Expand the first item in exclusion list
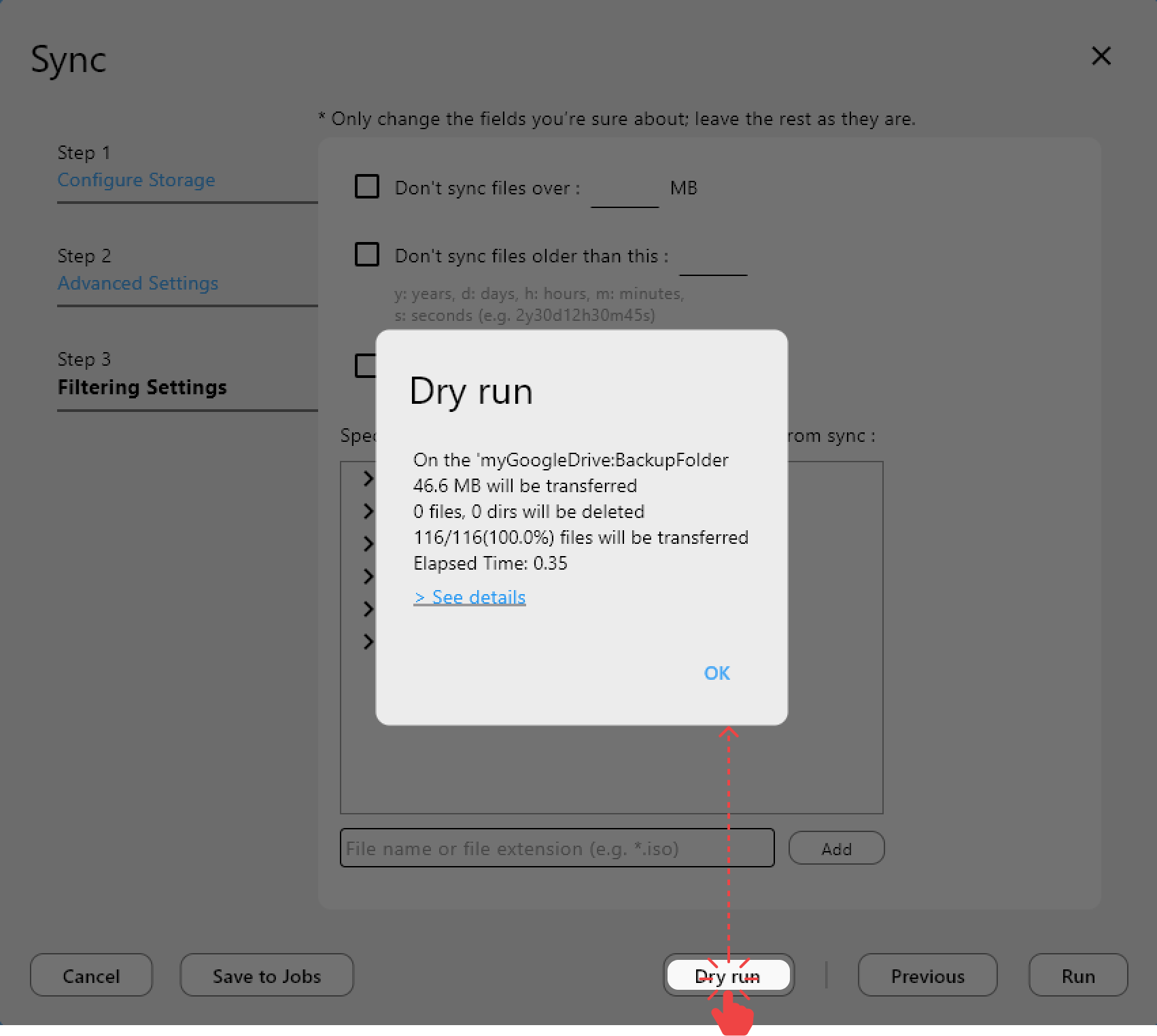The image size is (1157, 1036). 368,478
